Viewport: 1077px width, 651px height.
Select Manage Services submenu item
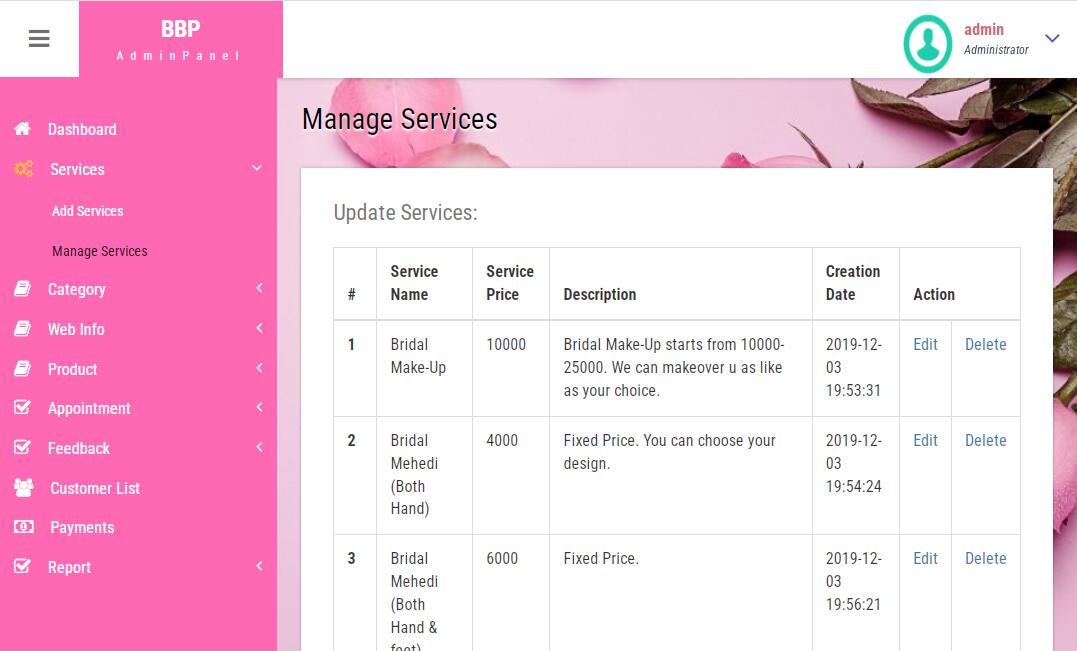click(x=100, y=251)
